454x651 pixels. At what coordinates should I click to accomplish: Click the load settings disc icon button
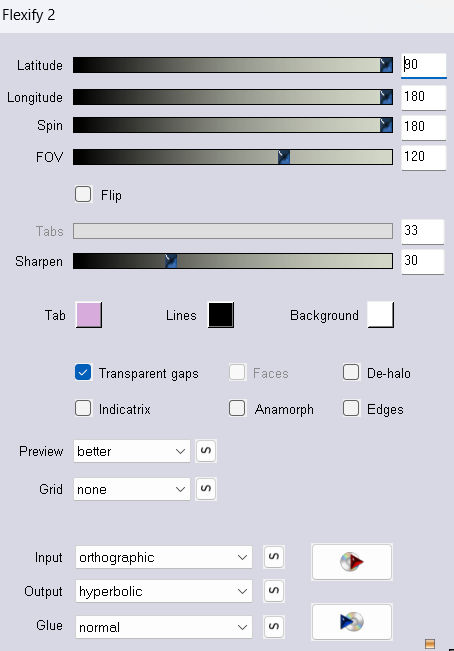click(x=351, y=562)
